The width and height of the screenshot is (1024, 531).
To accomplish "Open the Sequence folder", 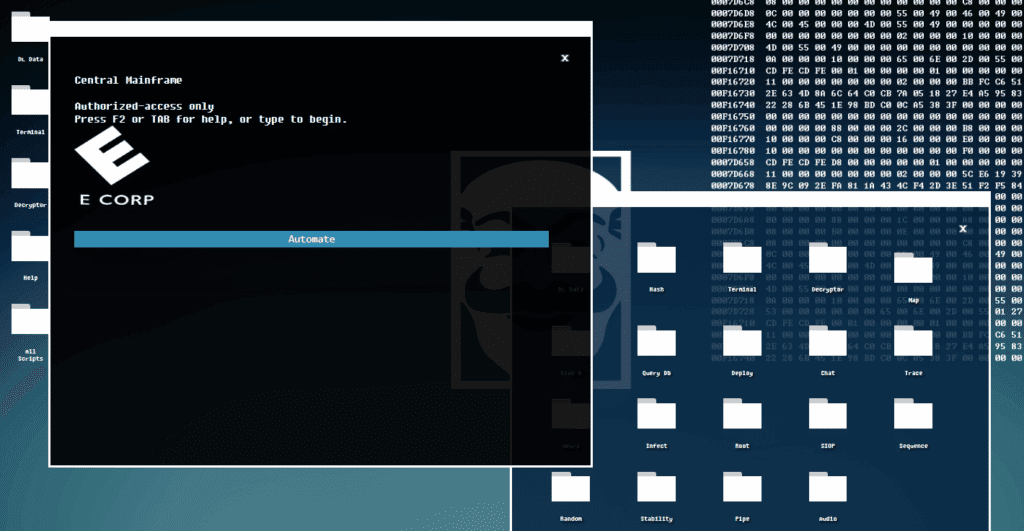I will point(913,418).
